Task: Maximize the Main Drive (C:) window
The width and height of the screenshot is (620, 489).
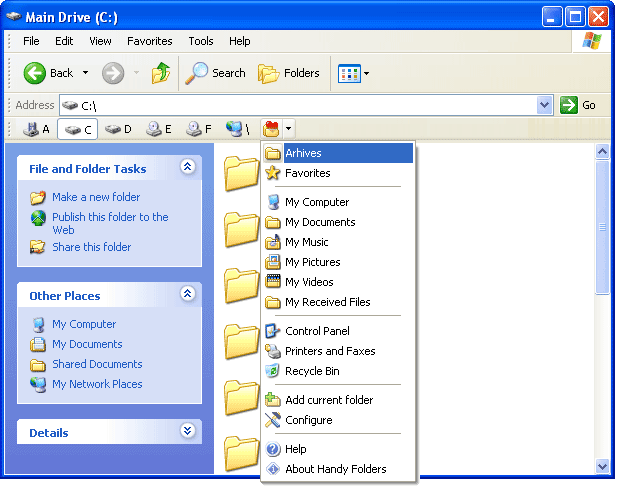Action: (x=575, y=17)
